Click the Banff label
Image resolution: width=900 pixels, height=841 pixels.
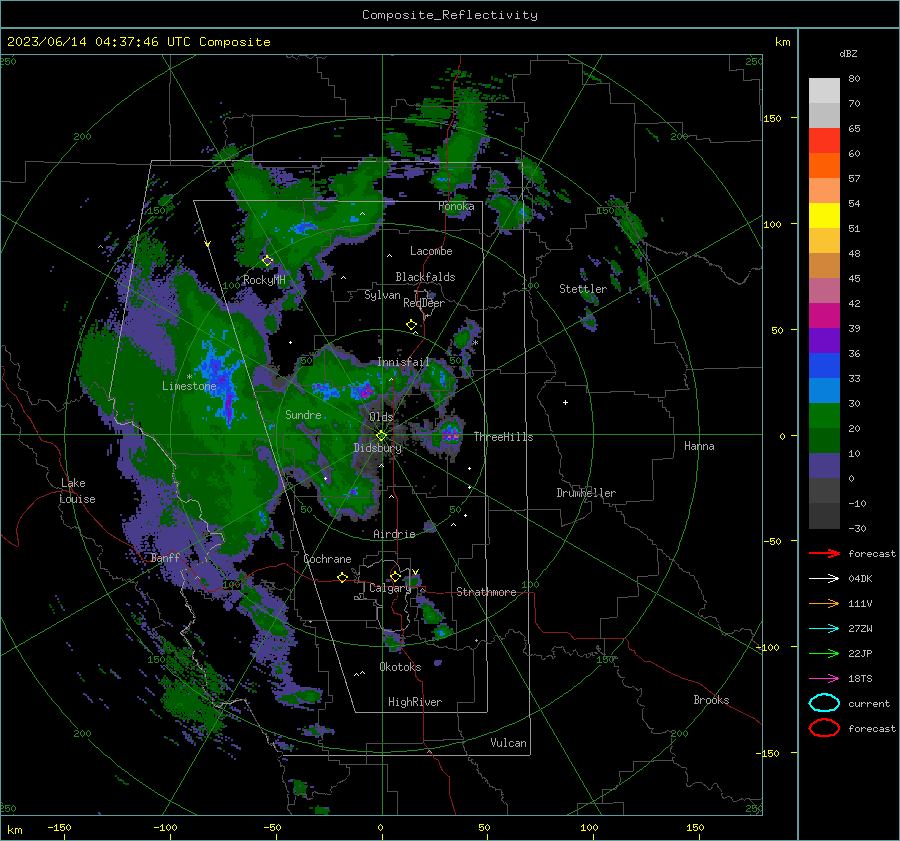click(165, 557)
